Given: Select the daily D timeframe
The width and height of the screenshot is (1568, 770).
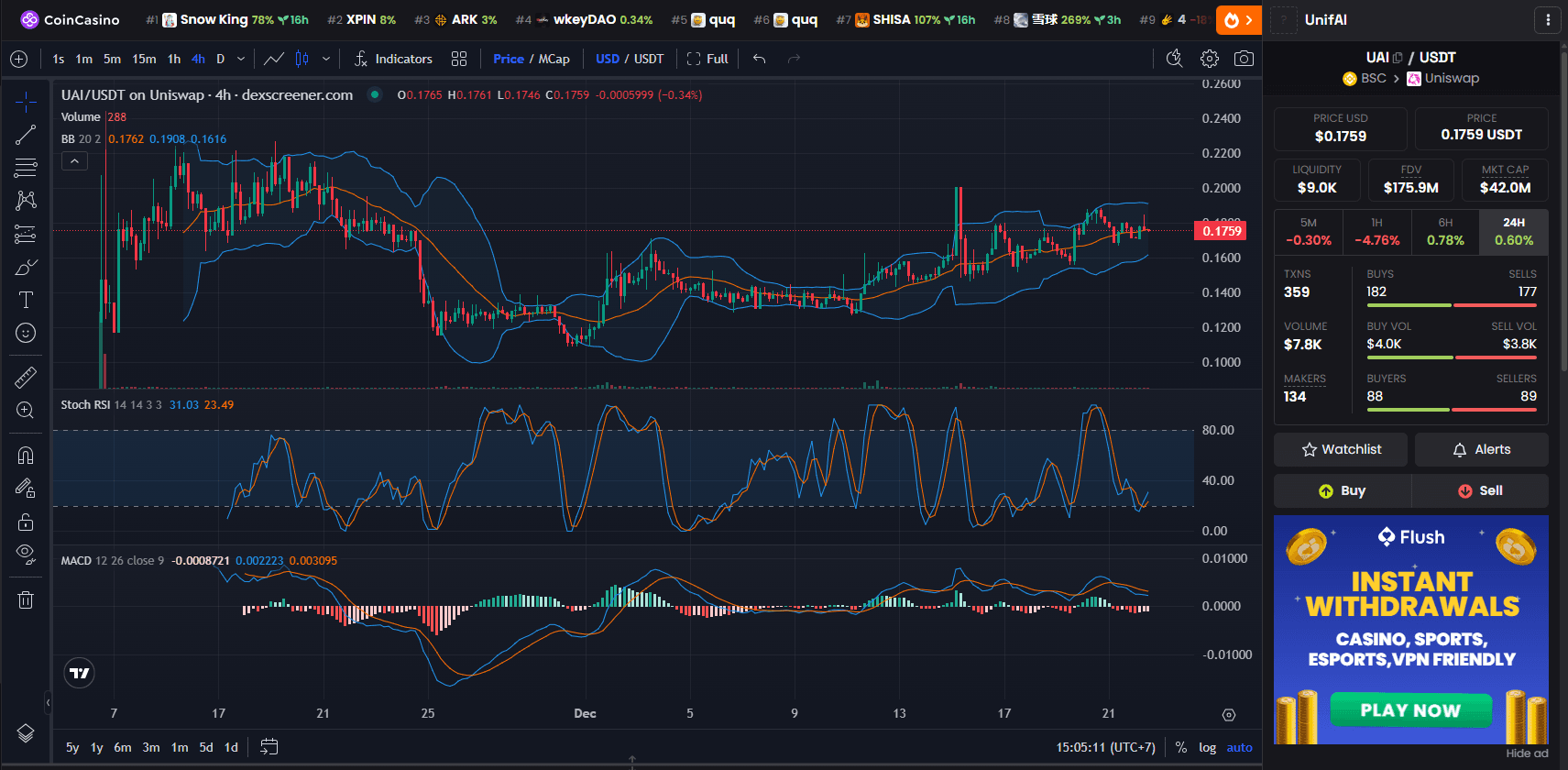Looking at the screenshot, I should tap(220, 59).
